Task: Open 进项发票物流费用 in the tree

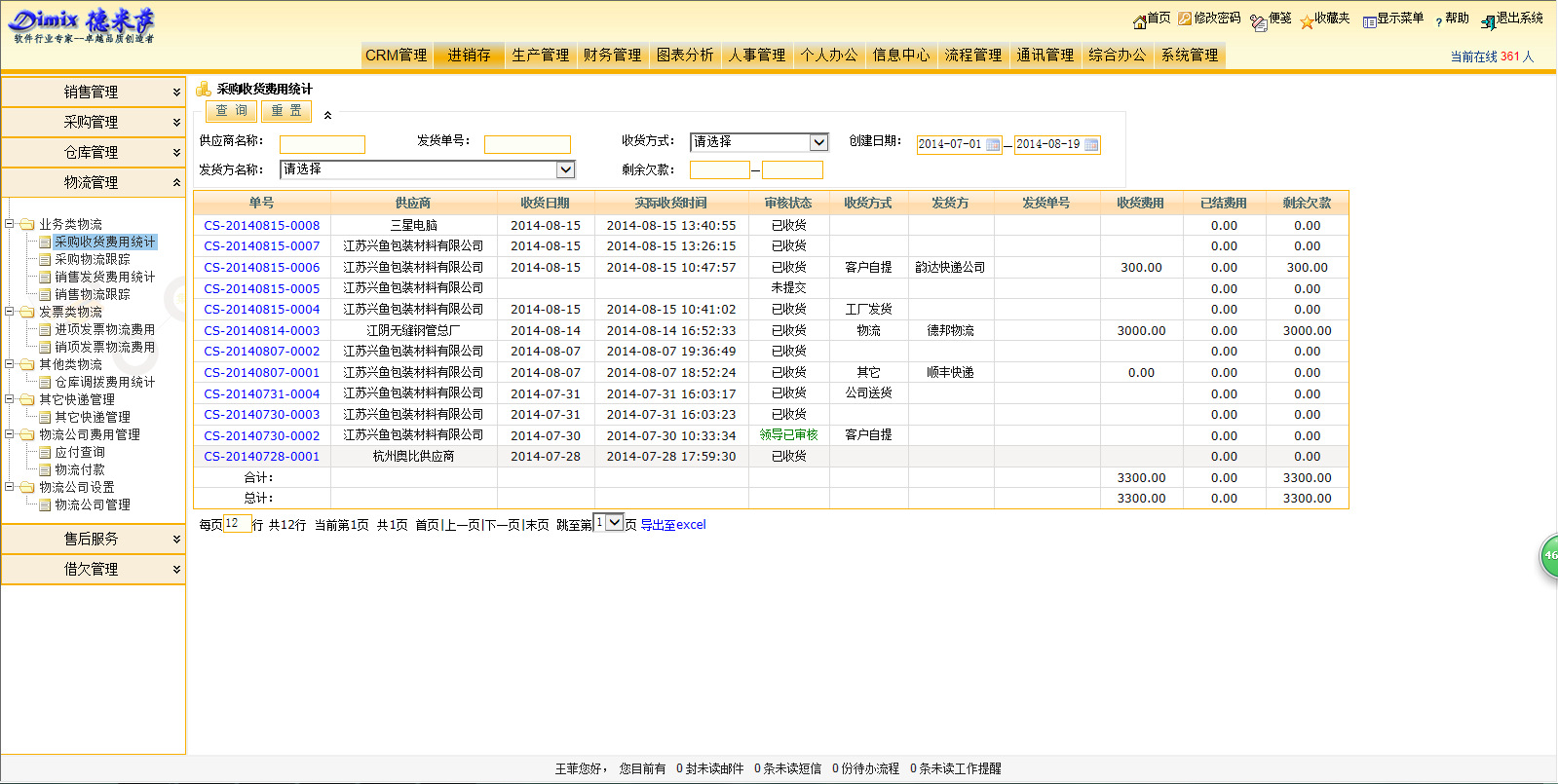Action: coord(104,329)
